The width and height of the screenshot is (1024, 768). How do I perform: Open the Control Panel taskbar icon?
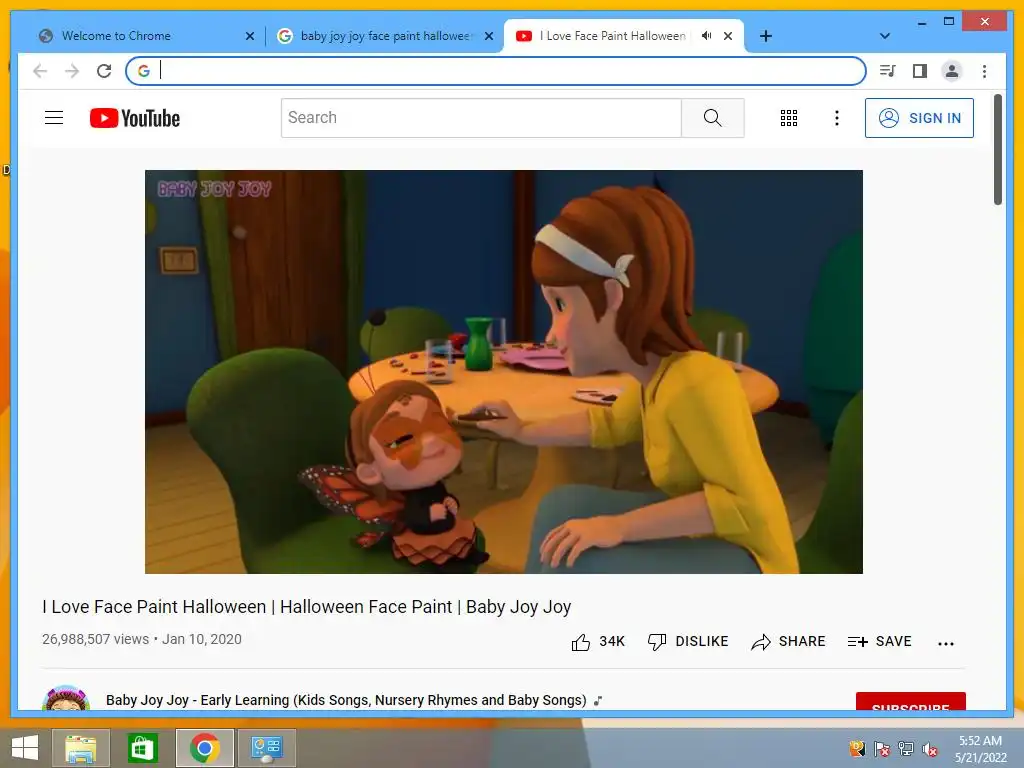click(266, 748)
